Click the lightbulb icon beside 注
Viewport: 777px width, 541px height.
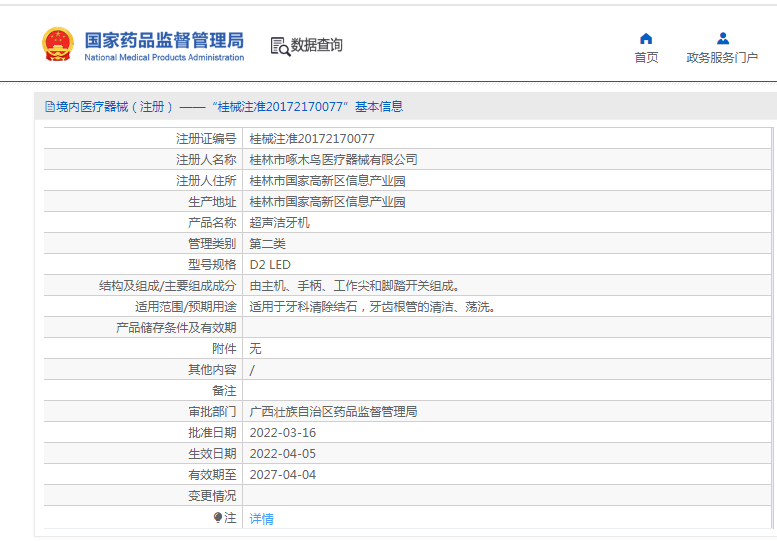pyautogui.click(x=218, y=518)
